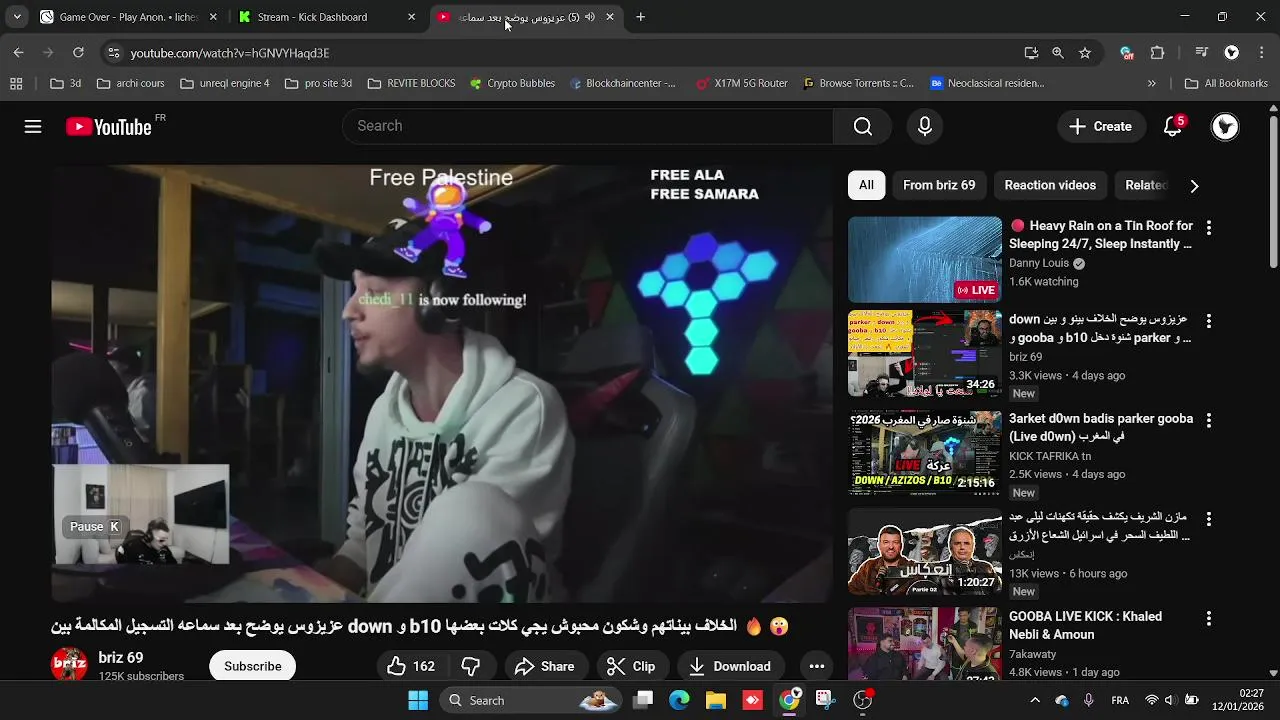Open archi cours bookmarks folder

[131, 84]
